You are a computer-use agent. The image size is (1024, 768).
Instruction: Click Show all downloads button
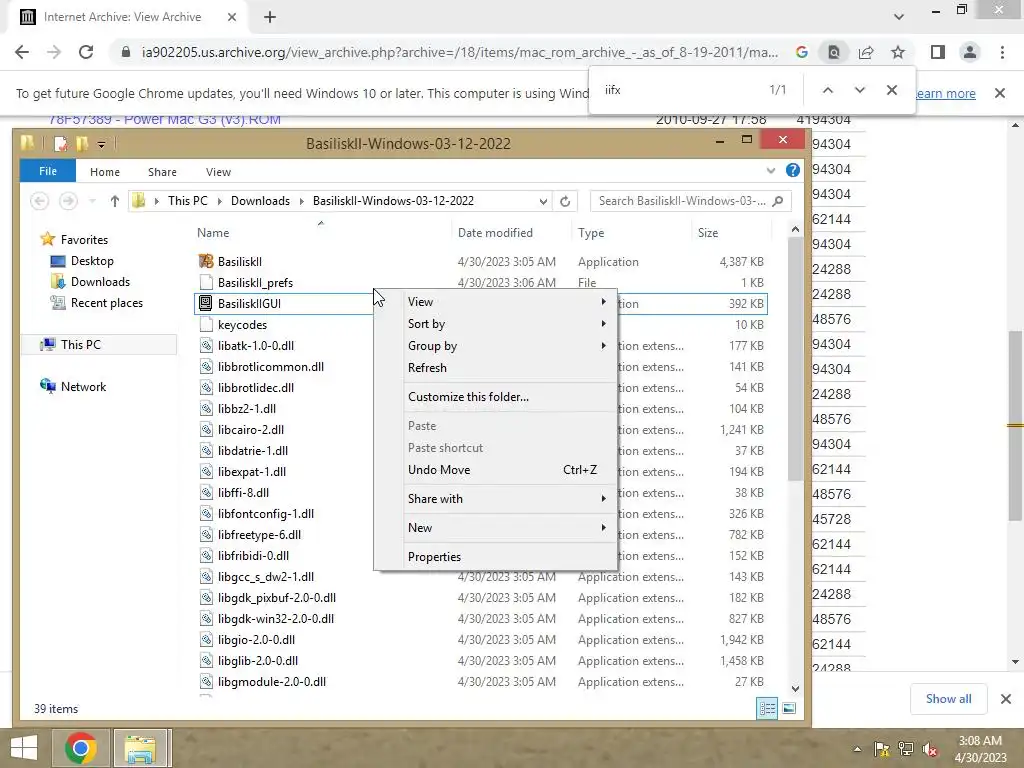click(948, 699)
